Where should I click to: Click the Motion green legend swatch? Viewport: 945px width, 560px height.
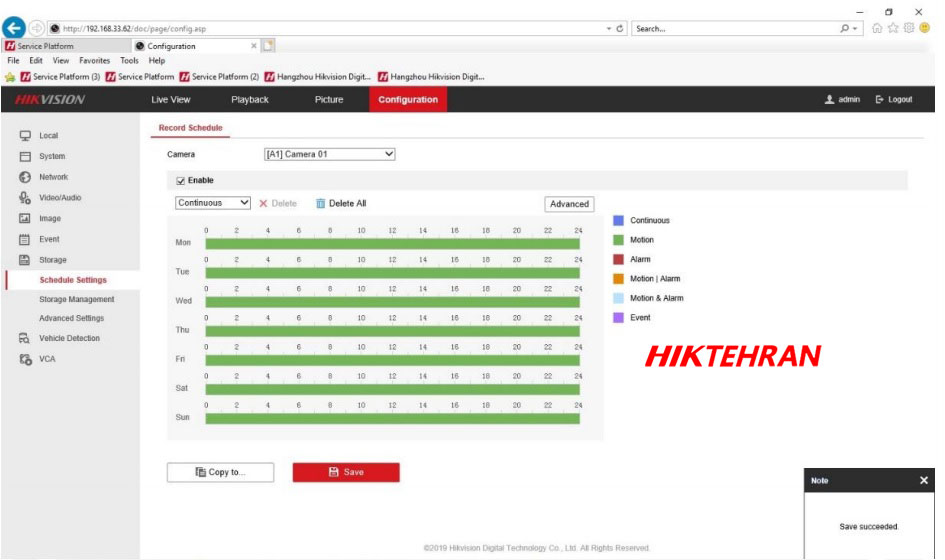[618, 240]
